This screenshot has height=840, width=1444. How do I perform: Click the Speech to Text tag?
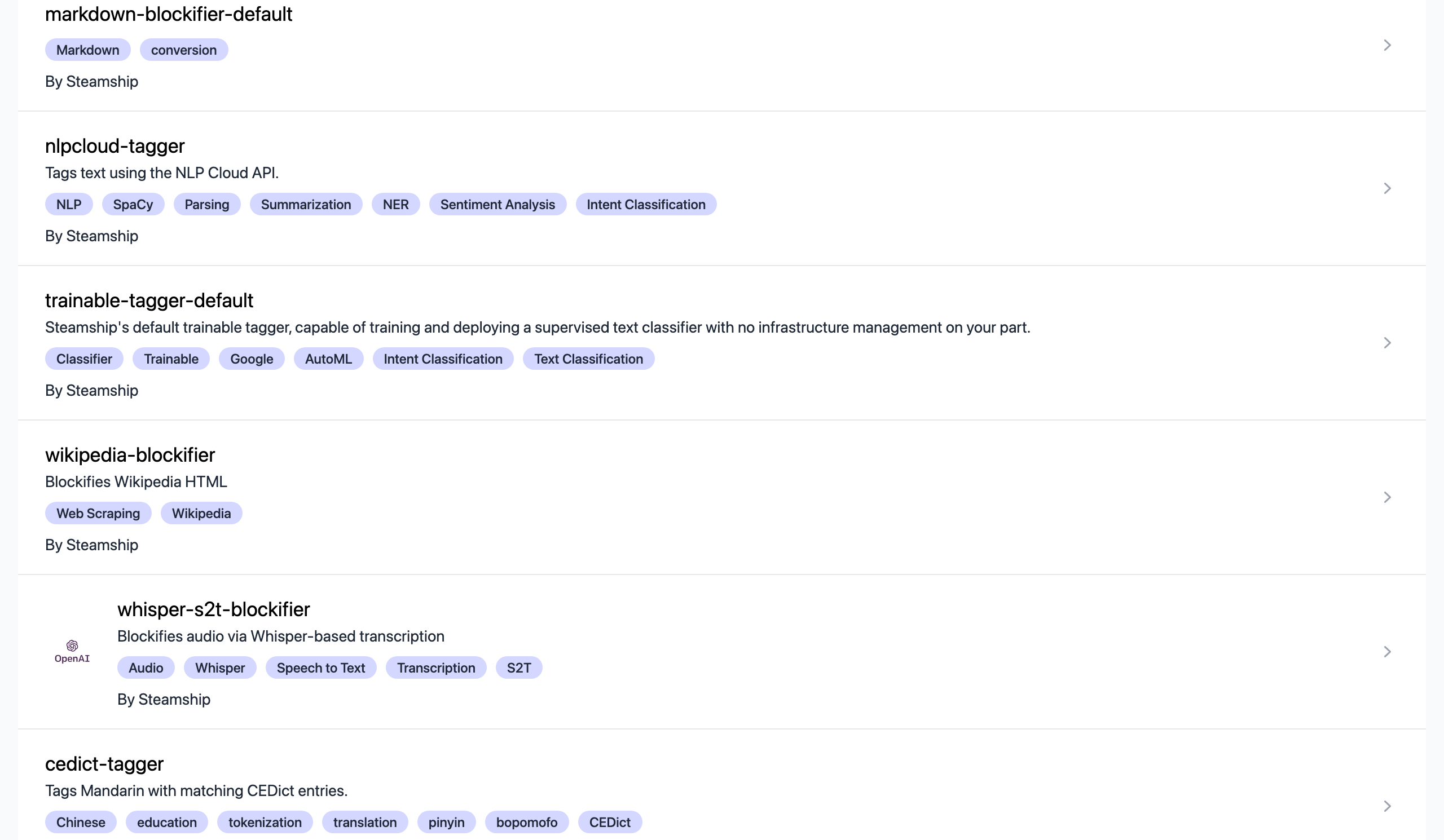point(320,667)
